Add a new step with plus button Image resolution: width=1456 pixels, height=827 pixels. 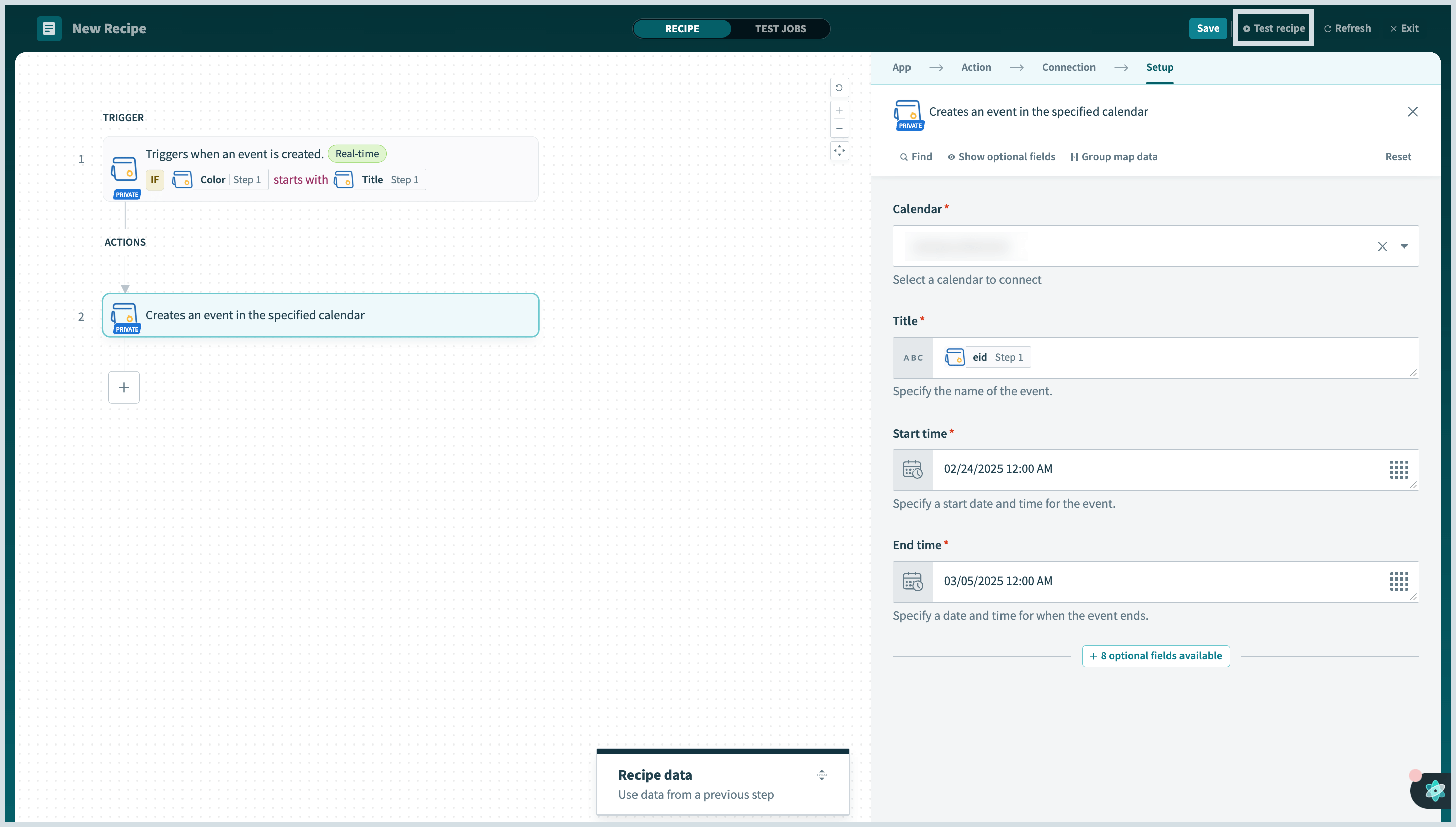tap(124, 387)
